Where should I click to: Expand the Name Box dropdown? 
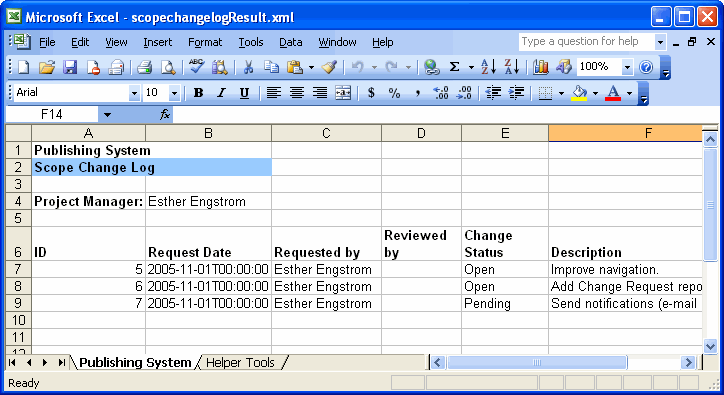[107, 115]
